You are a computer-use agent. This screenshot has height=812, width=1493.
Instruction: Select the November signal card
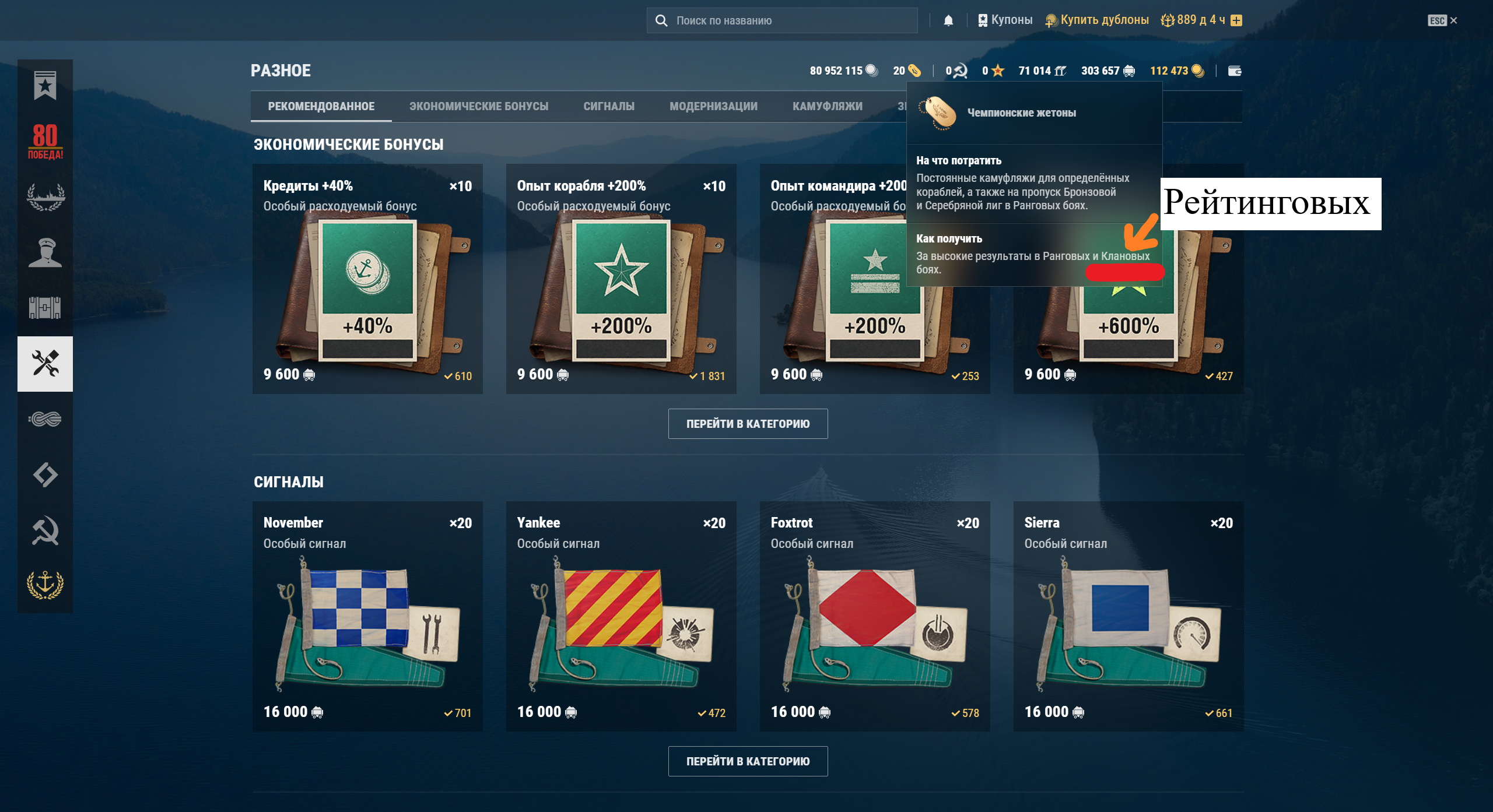pos(367,616)
